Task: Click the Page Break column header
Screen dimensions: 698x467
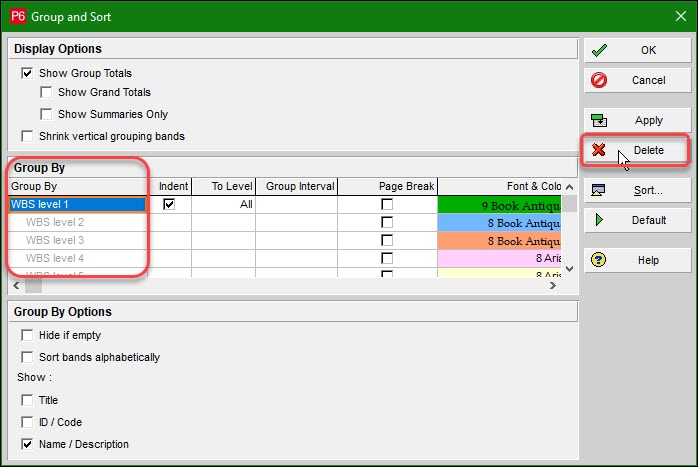Action: click(x=386, y=186)
